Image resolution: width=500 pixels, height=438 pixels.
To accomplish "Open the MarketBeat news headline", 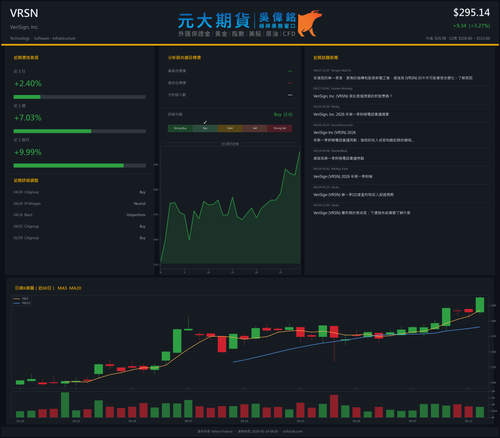I will coord(338,158).
